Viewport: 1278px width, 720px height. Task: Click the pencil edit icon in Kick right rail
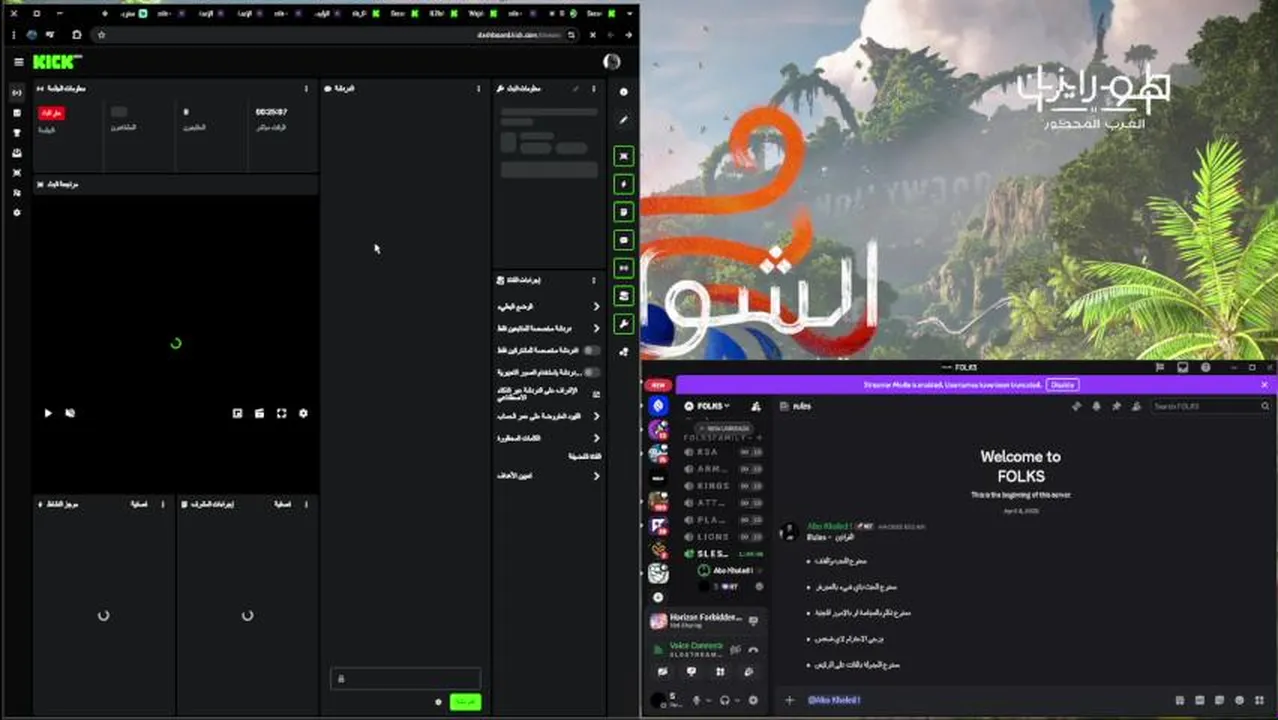[624, 120]
